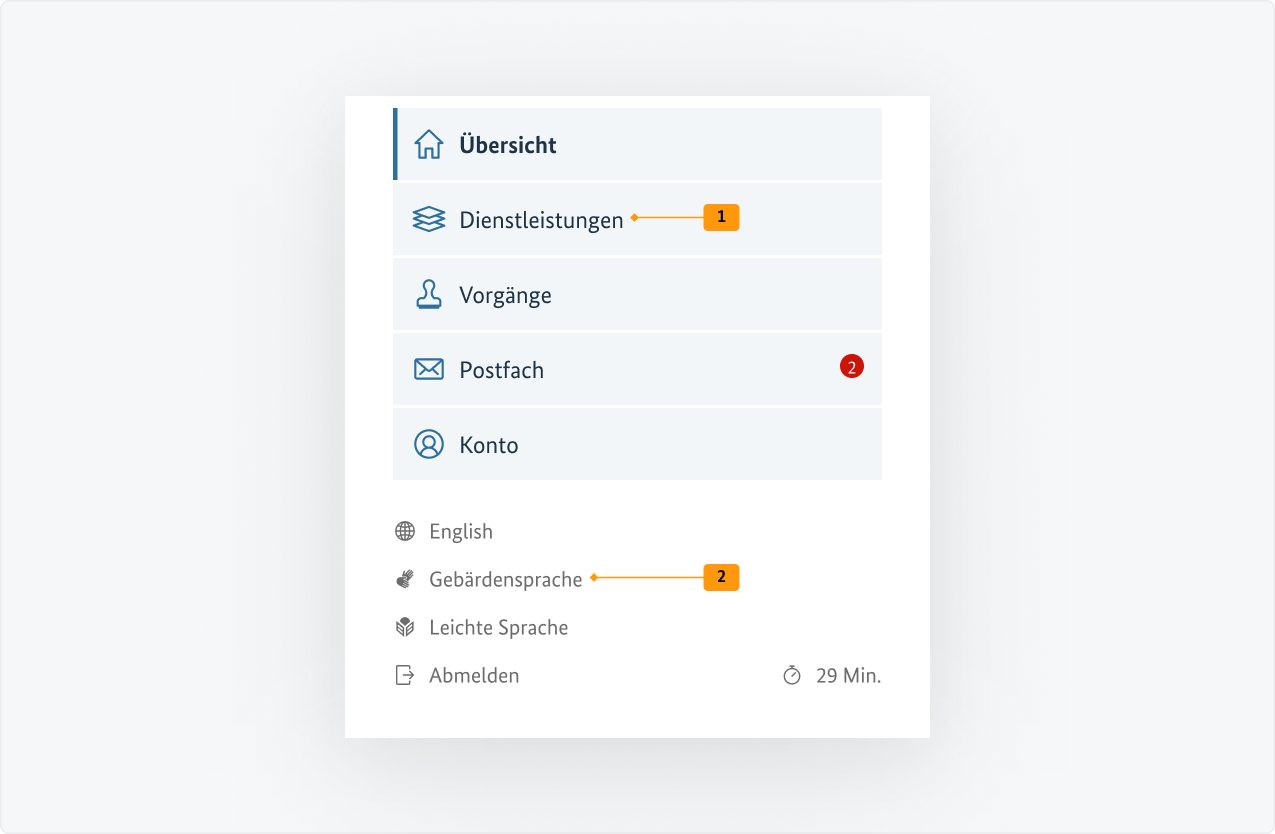
Task: Open the Übersicht menu entry
Action: click(508, 144)
